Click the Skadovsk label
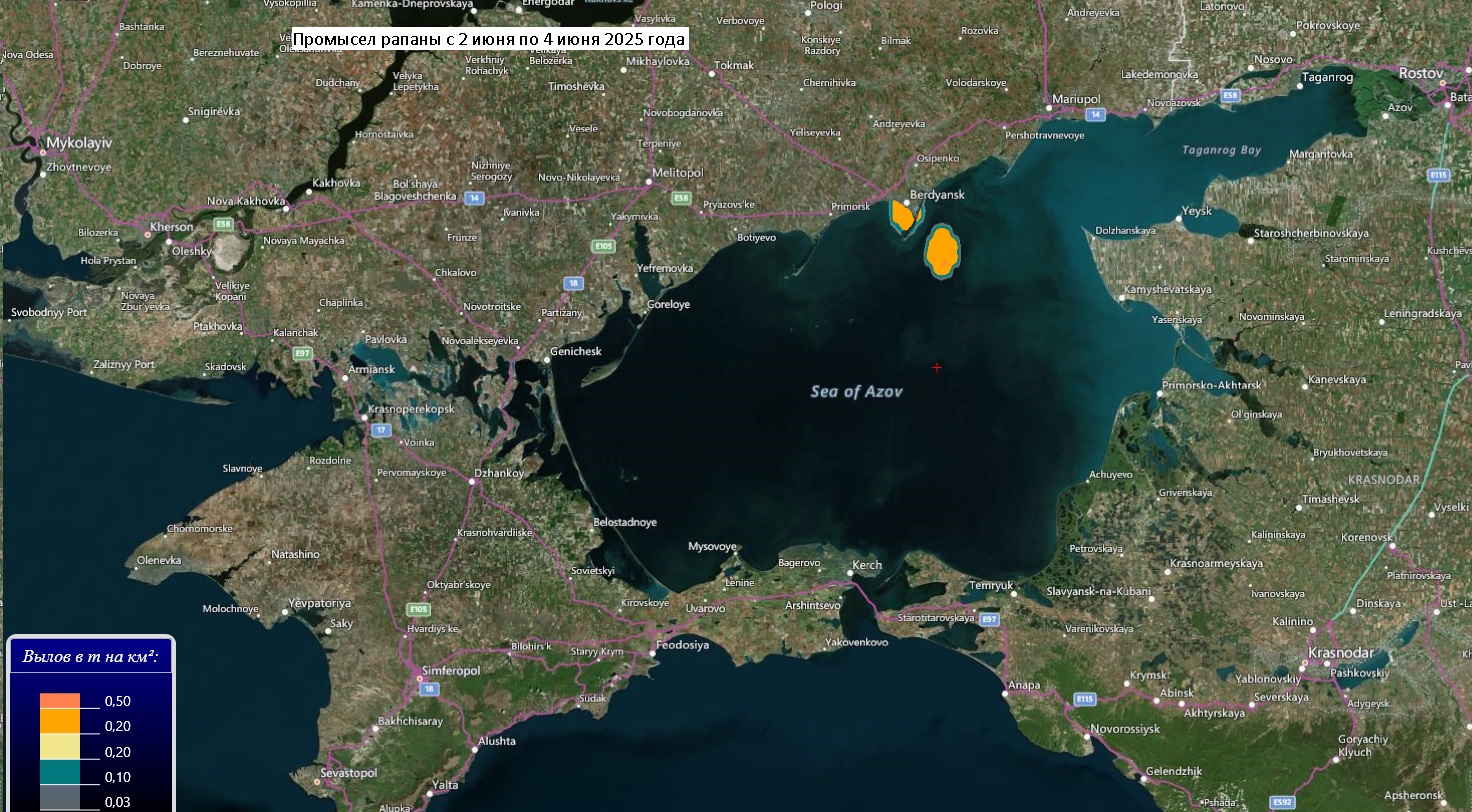The width and height of the screenshot is (1472, 812). pyautogui.click(x=226, y=367)
